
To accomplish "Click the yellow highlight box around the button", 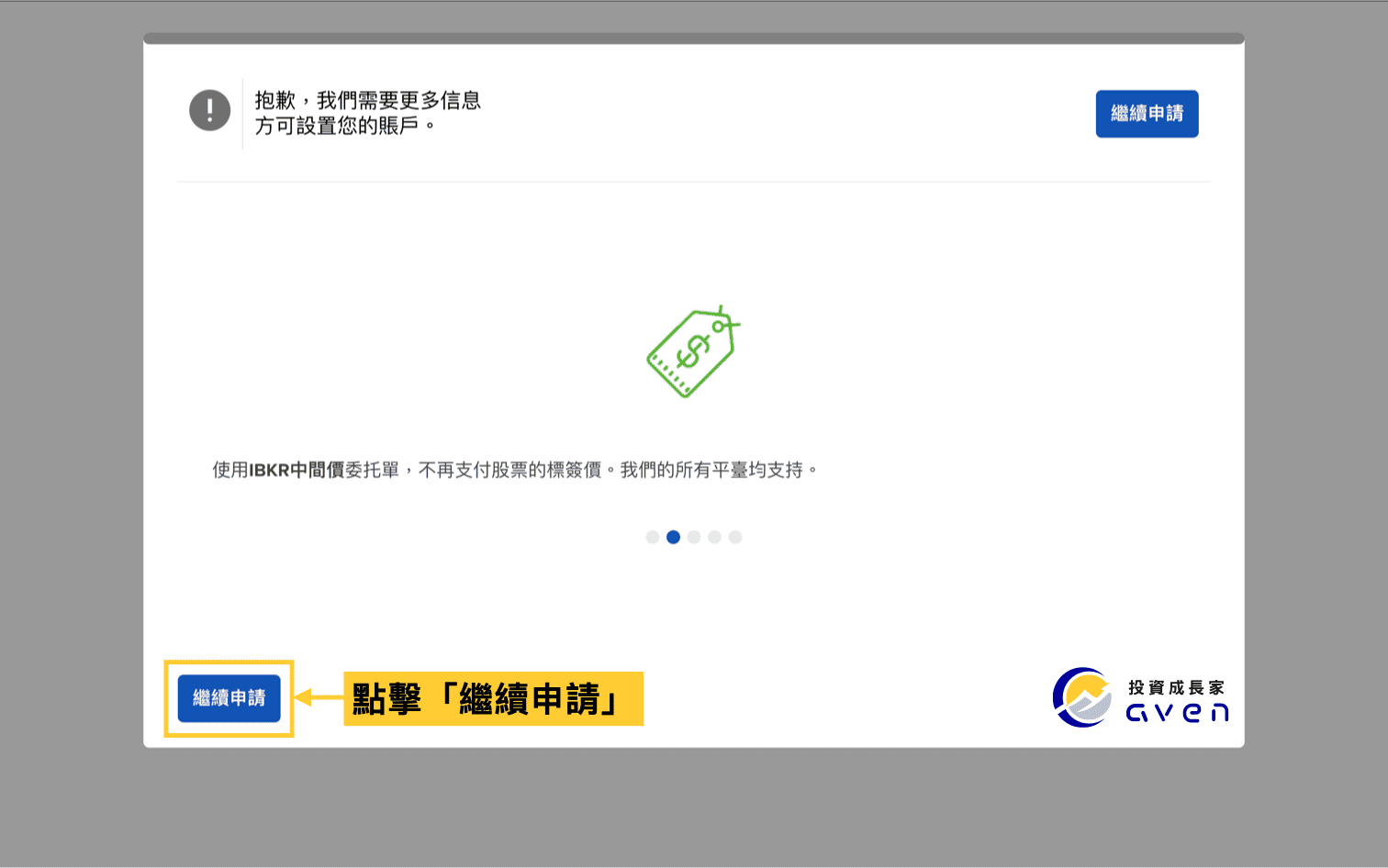I will [x=229, y=699].
